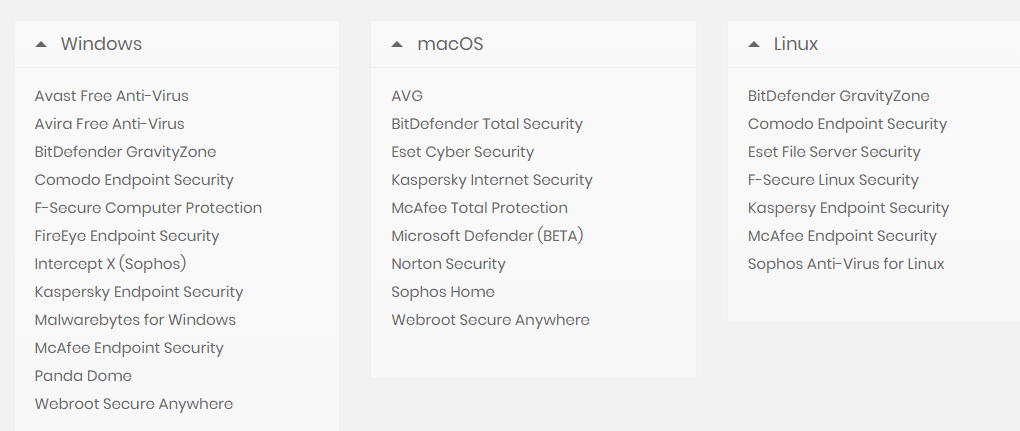
Task: Open Sophos Anti-Virus for Linux
Action: (846, 264)
